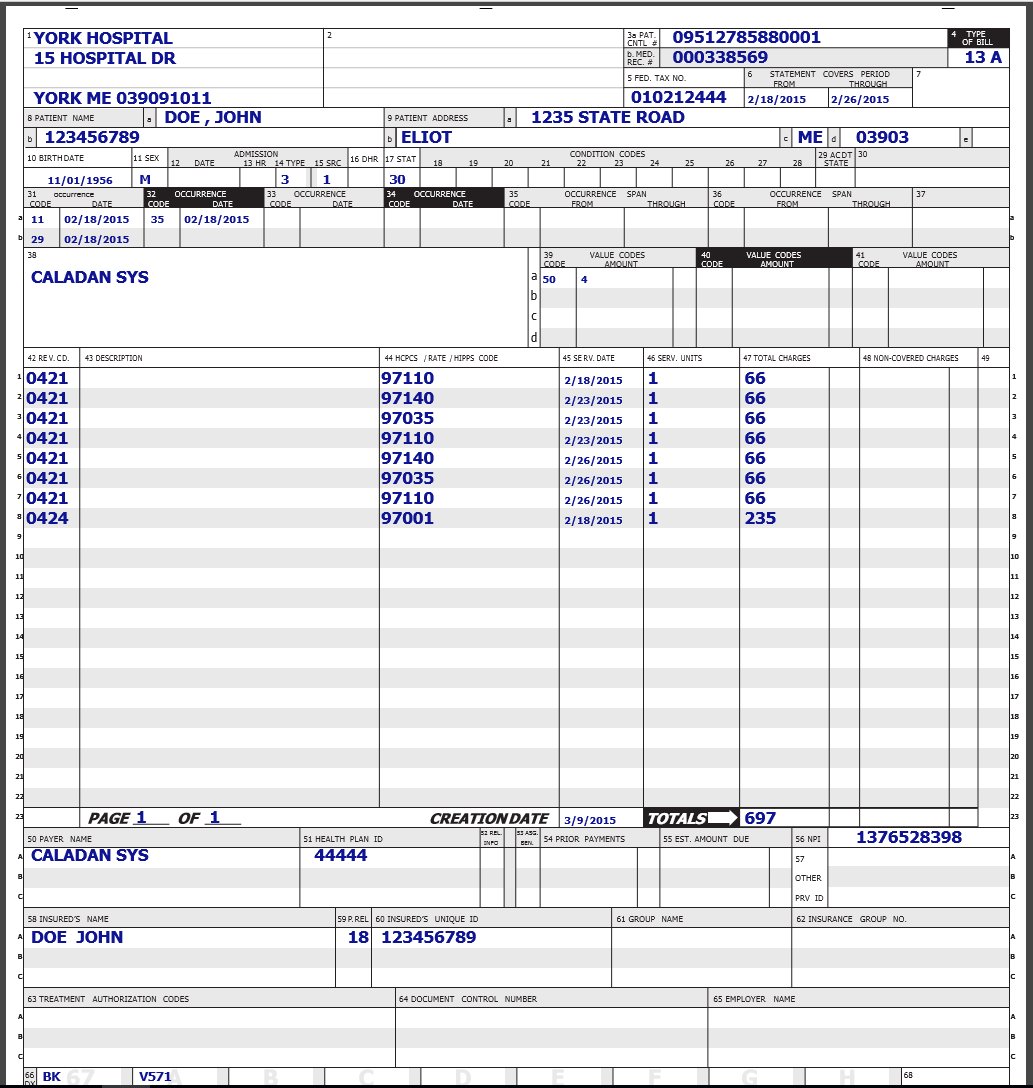Click HCPCS code 97110 on line 1
The width and height of the screenshot is (1033, 1088).
pyautogui.click(x=407, y=379)
